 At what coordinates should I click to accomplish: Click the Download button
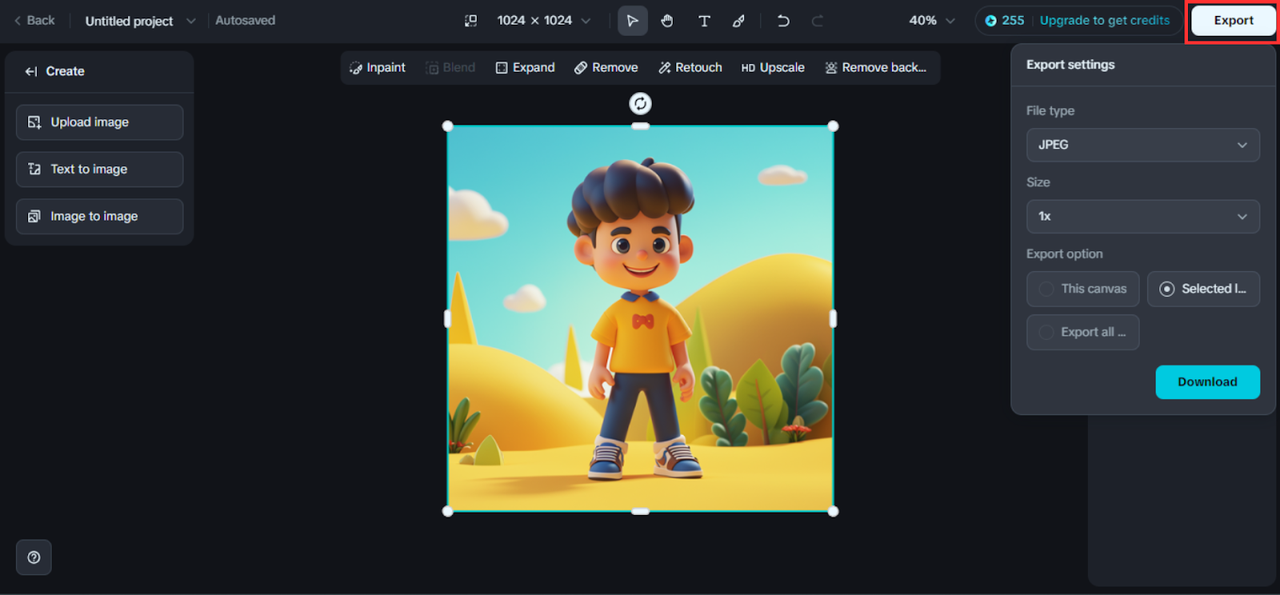1208,382
